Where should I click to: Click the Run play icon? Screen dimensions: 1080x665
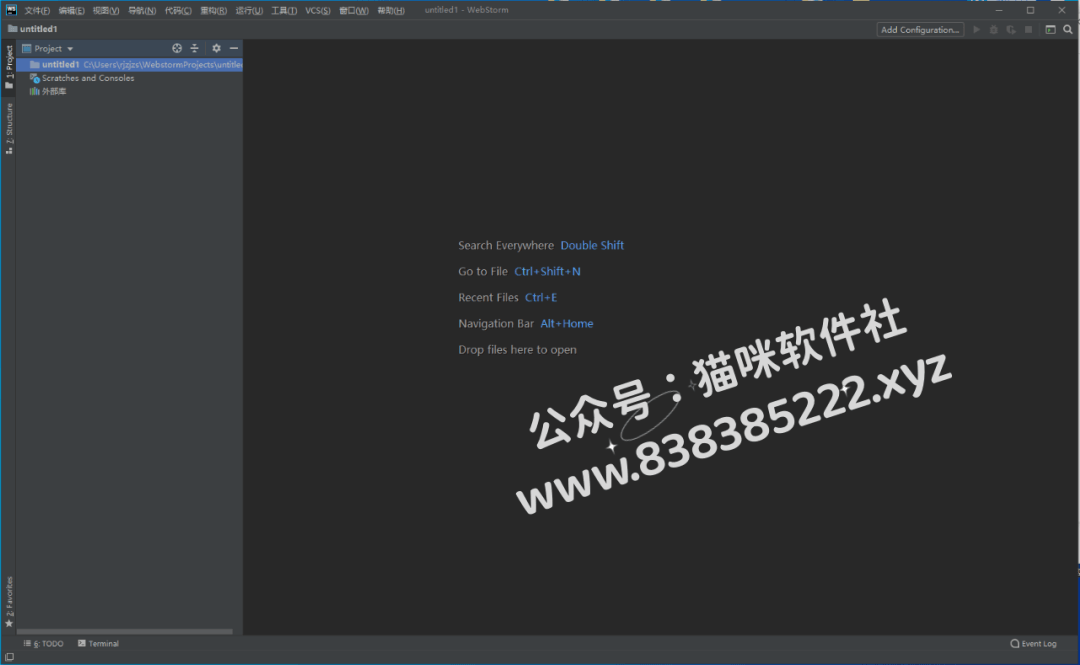tap(976, 30)
